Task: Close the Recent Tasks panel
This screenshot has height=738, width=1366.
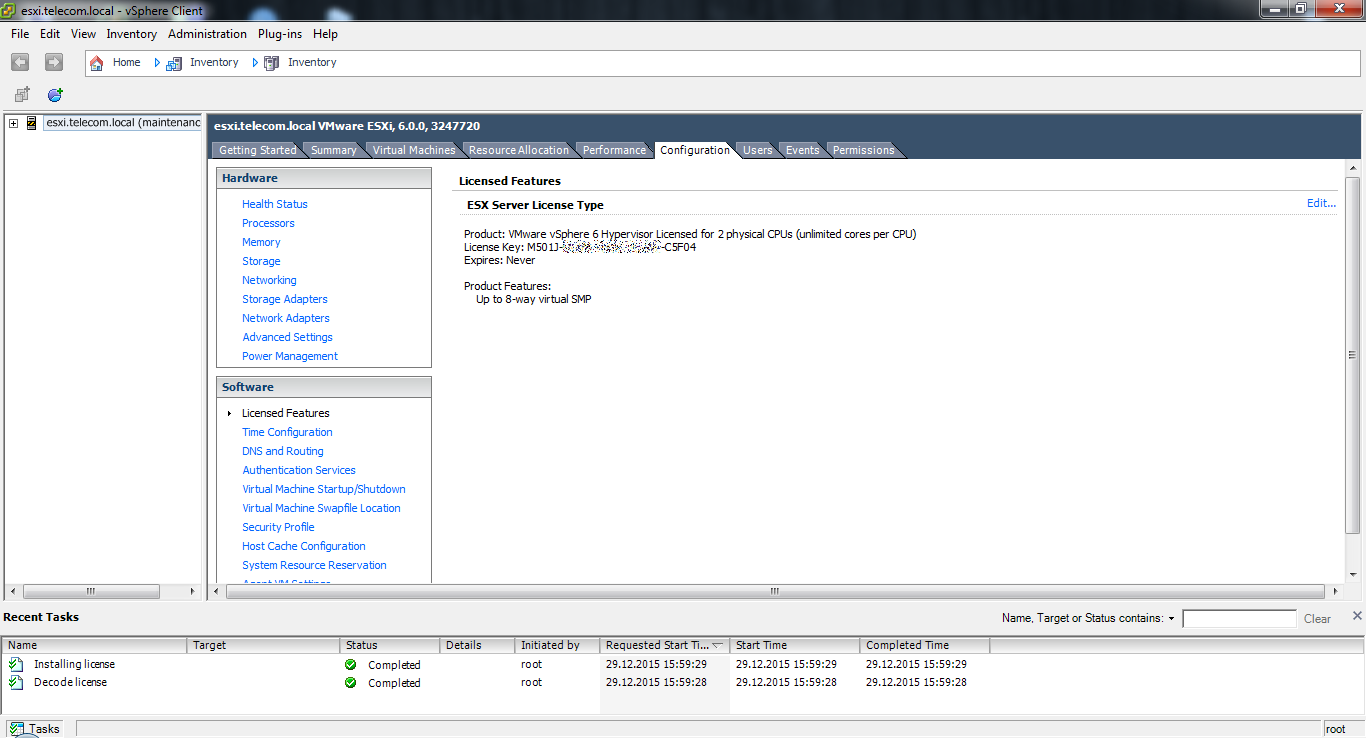Action: click(1357, 616)
